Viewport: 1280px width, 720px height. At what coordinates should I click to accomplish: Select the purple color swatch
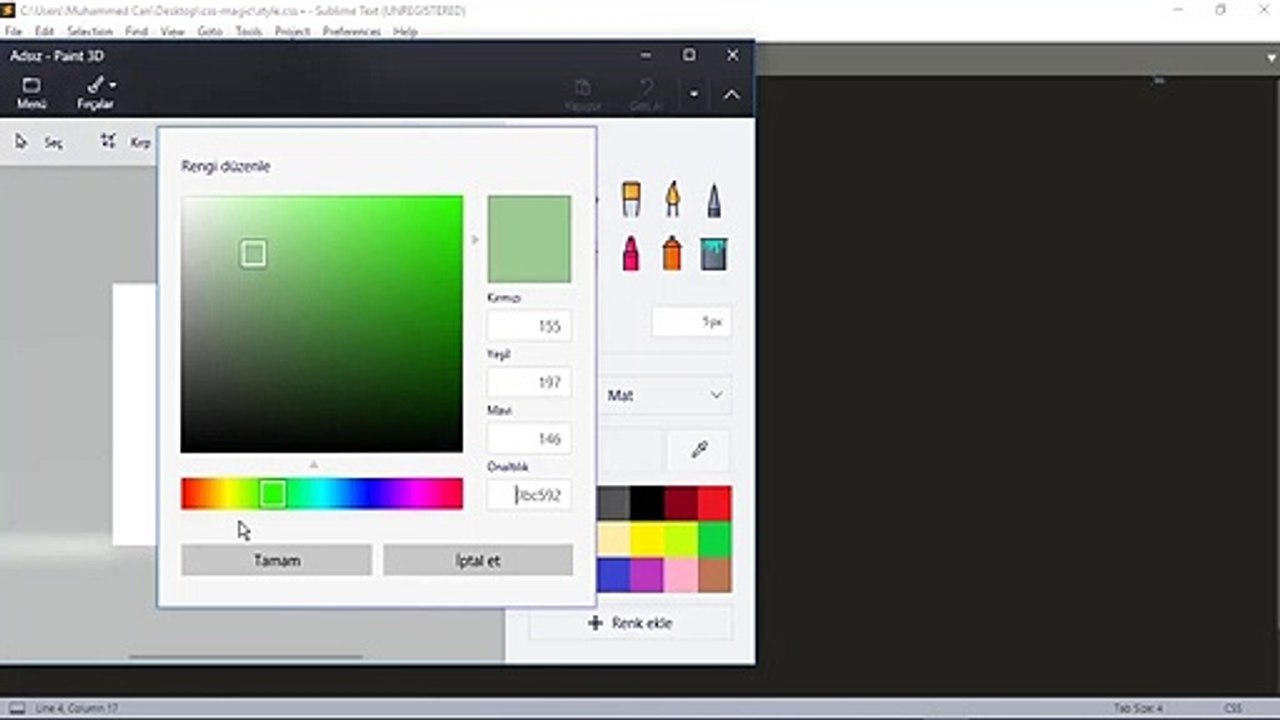(x=647, y=575)
